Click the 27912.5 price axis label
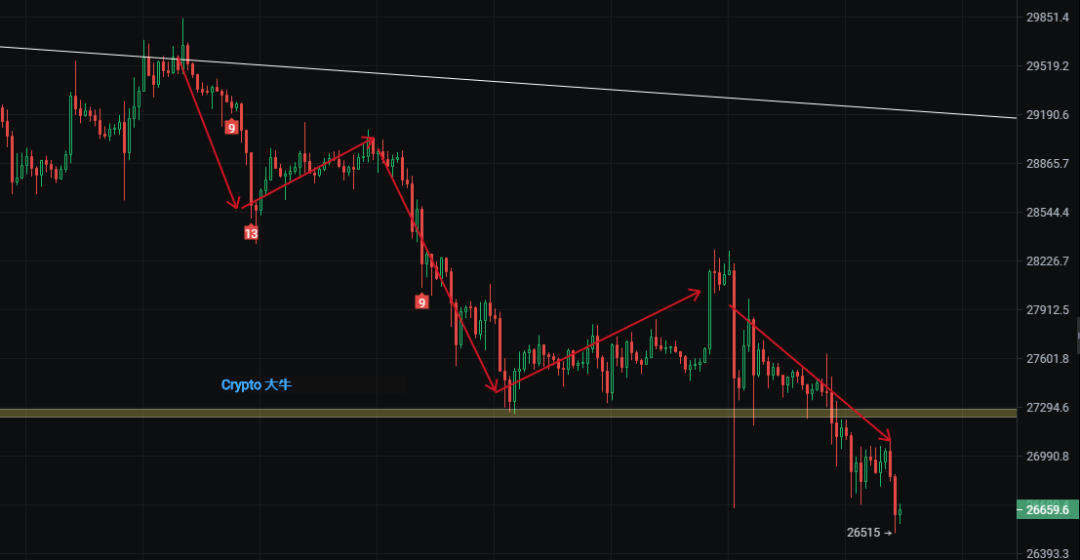 tap(1048, 310)
